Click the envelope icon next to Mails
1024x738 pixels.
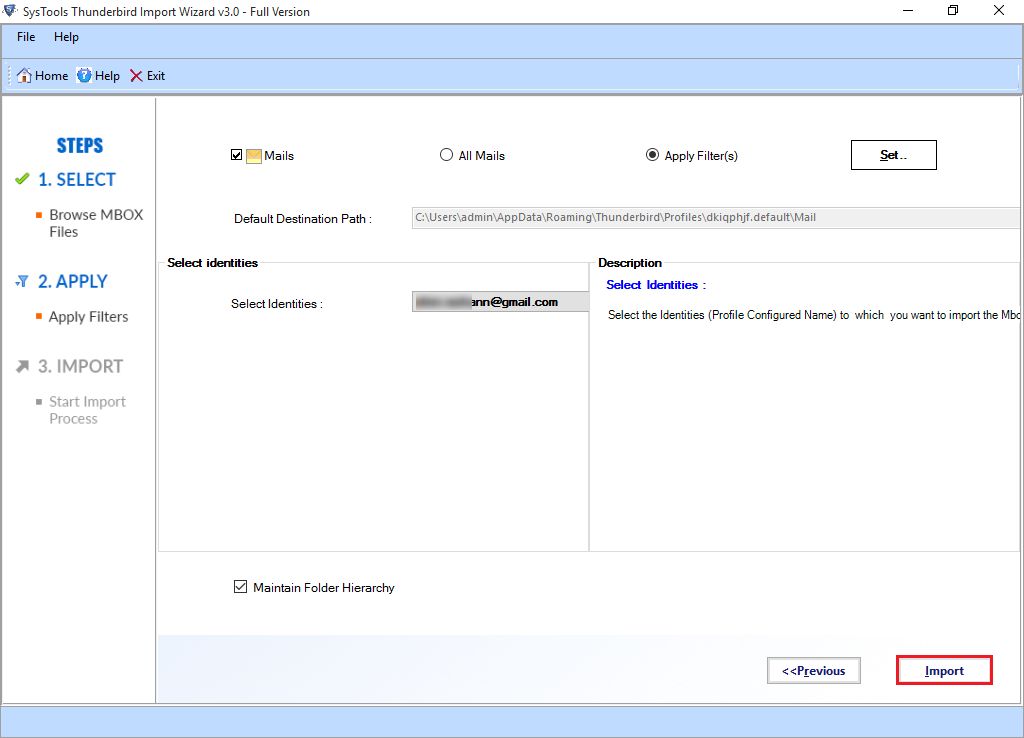(x=253, y=155)
